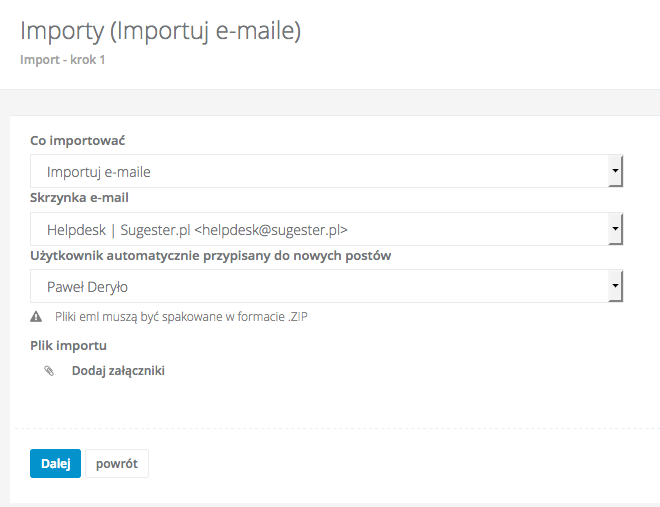The image size is (660, 507).
Task: Click the 'Skrzynka e-mail' field label
Action: [80, 197]
